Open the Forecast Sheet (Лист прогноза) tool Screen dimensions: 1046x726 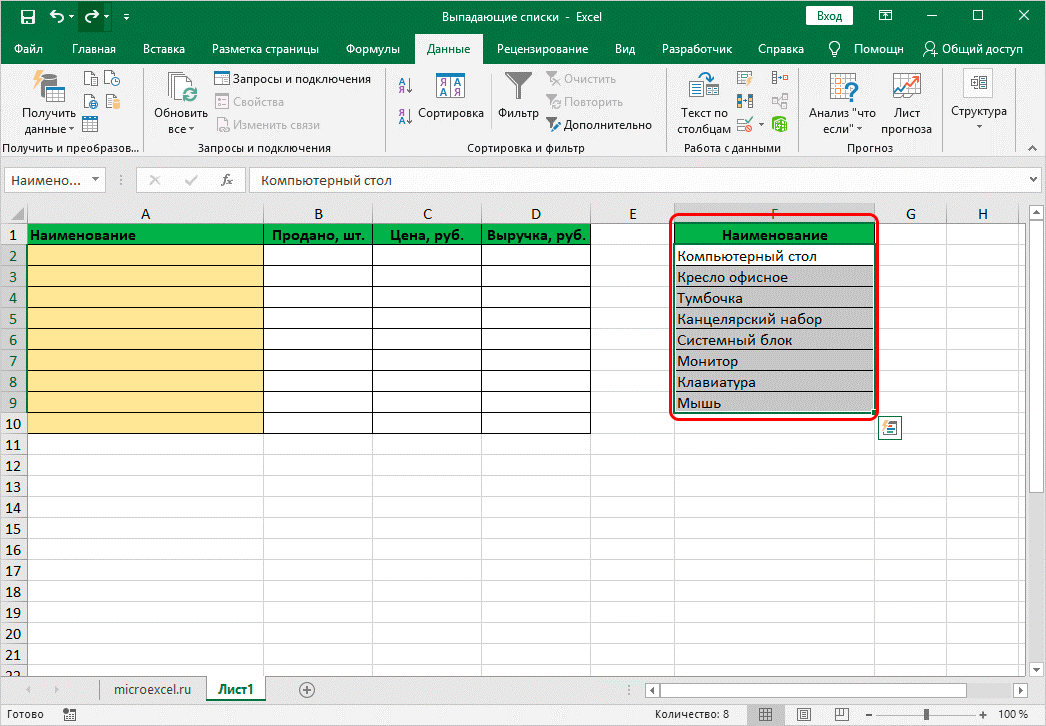point(906,103)
